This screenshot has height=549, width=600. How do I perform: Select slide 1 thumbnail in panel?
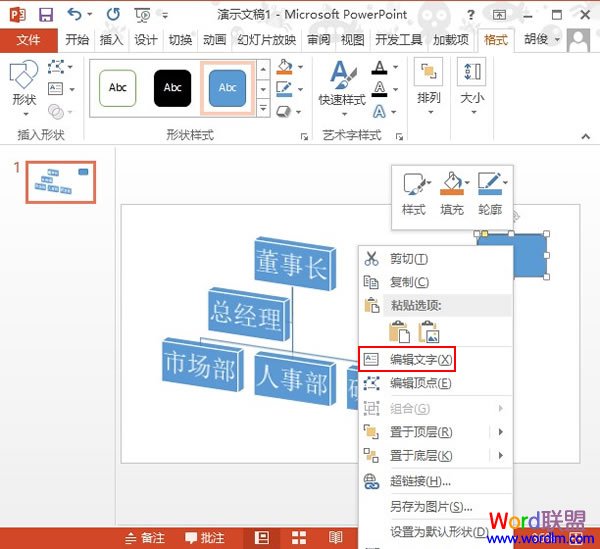pos(61,182)
